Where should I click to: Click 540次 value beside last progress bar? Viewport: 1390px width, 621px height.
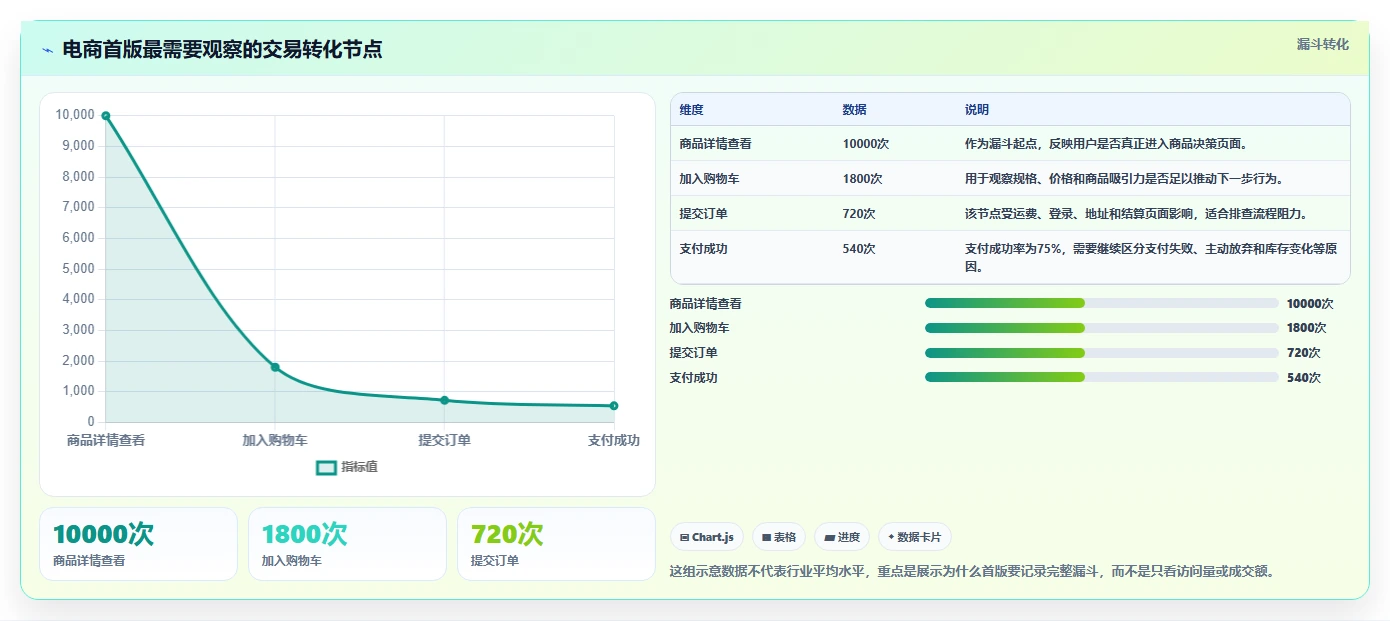coord(1304,378)
